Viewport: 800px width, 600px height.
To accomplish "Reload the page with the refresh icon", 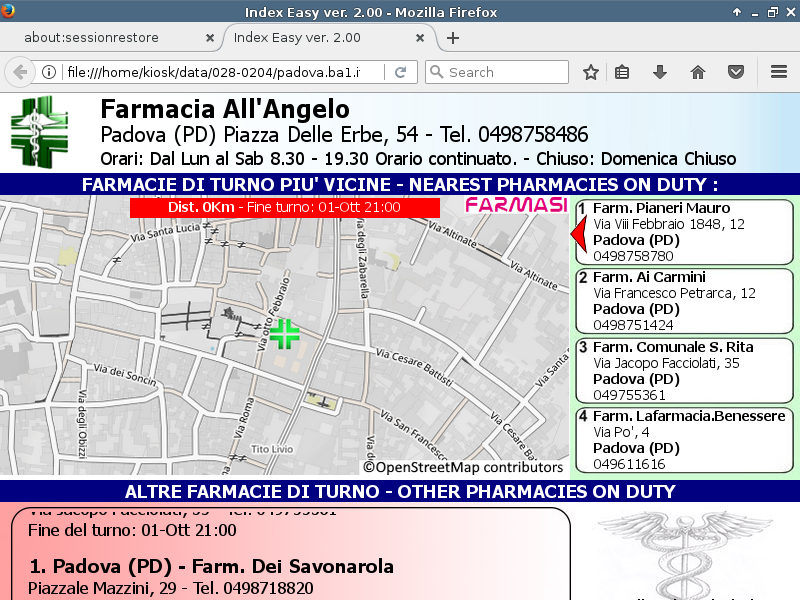I will coord(400,72).
